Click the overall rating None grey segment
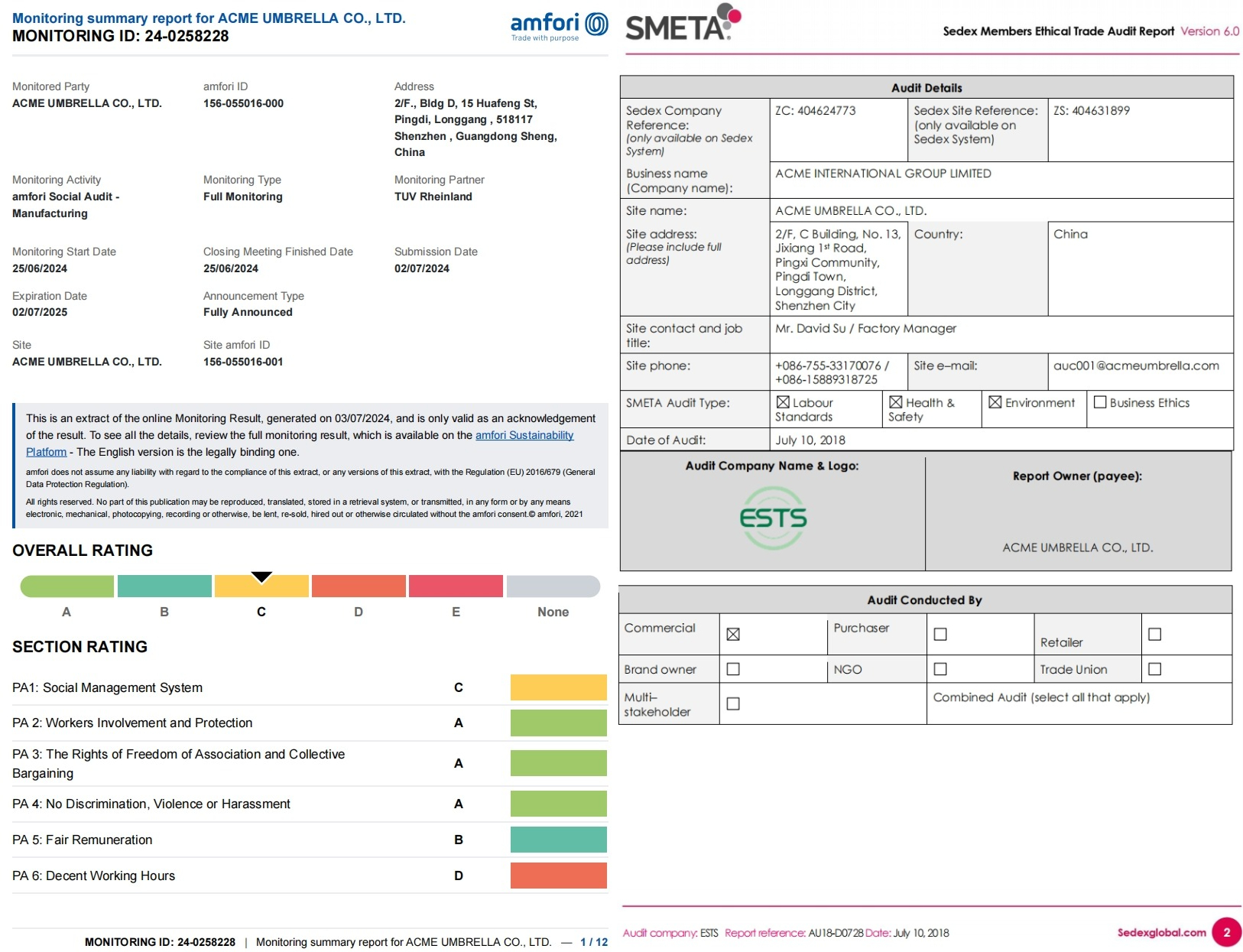 tap(553, 586)
